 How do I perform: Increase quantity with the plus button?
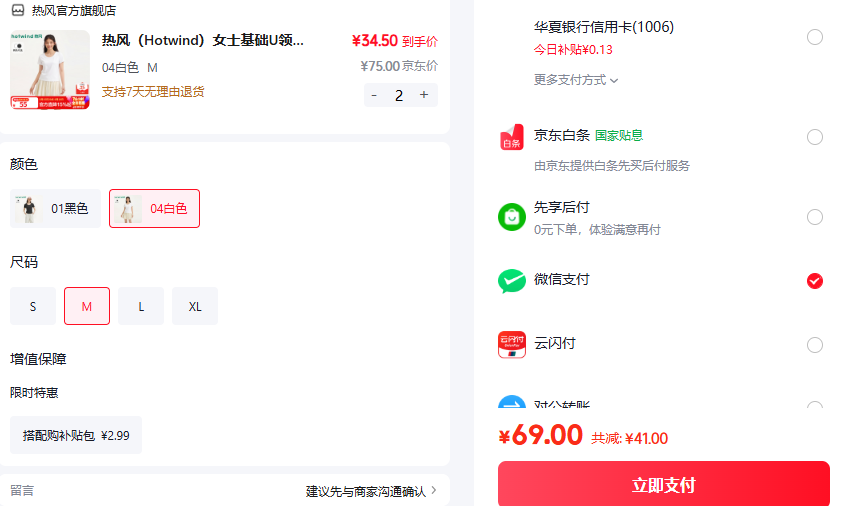pyautogui.click(x=424, y=95)
